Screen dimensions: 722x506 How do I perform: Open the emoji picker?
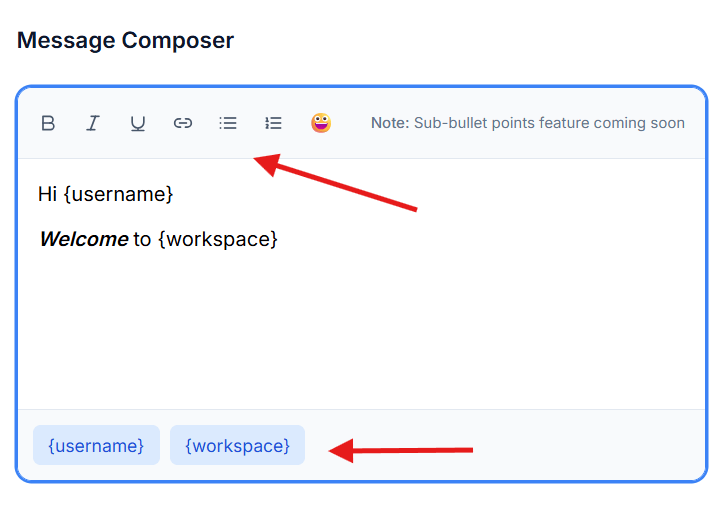click(320, 124)
